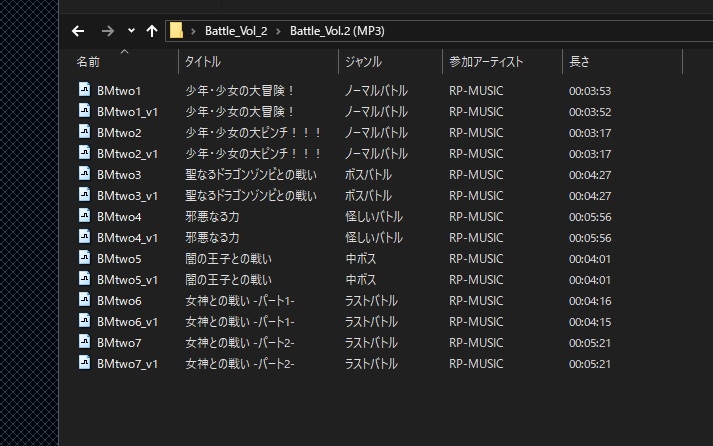
Task: Sort files by ジャンル column
Action: [363, 62]
